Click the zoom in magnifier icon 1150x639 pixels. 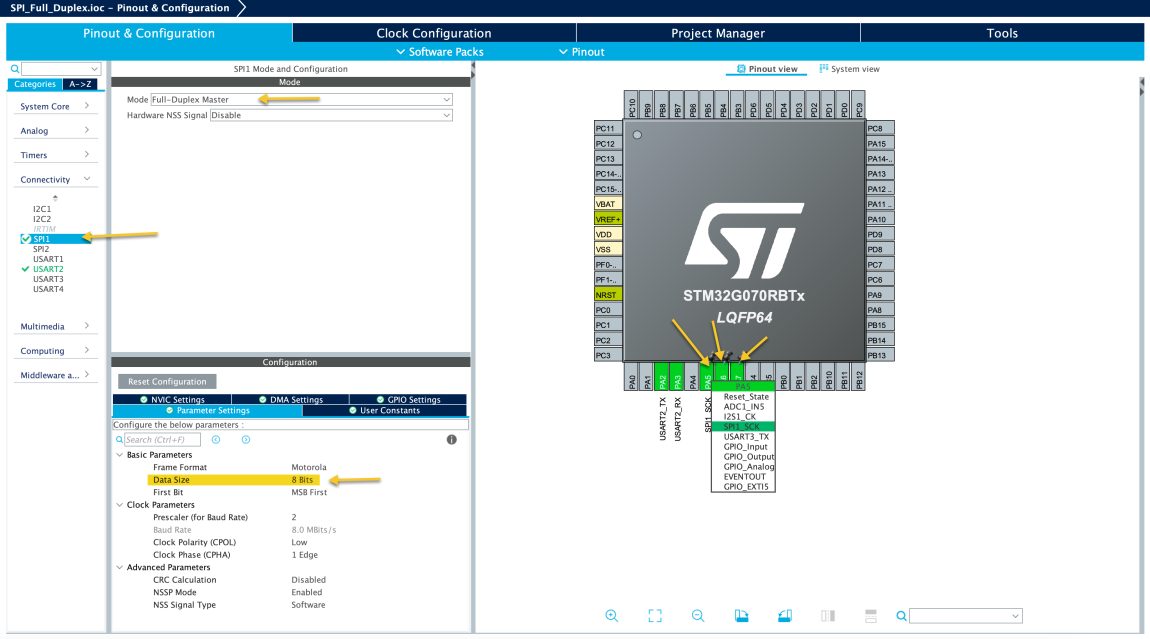tap(612, 616)
